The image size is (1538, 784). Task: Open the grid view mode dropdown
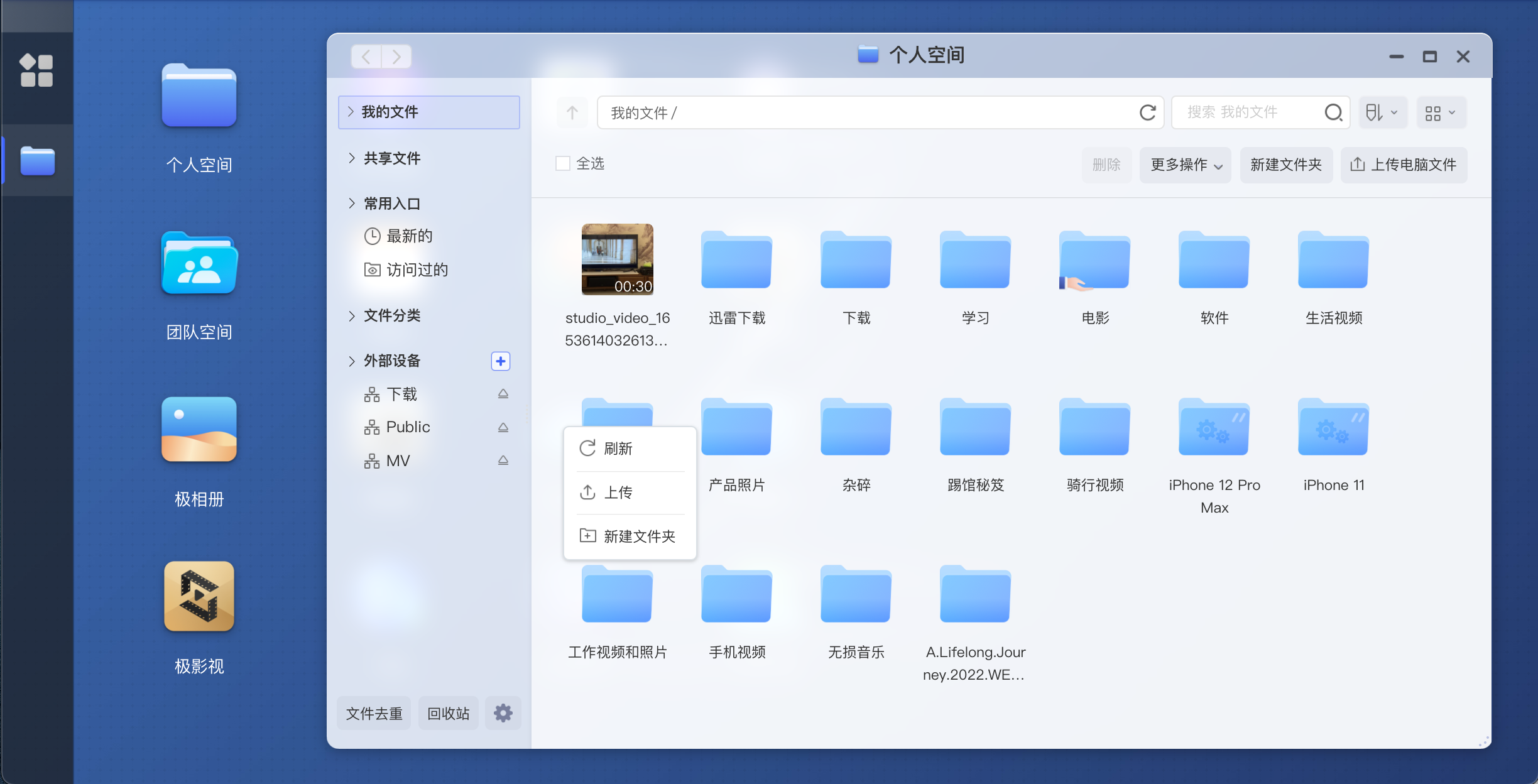1441,112
